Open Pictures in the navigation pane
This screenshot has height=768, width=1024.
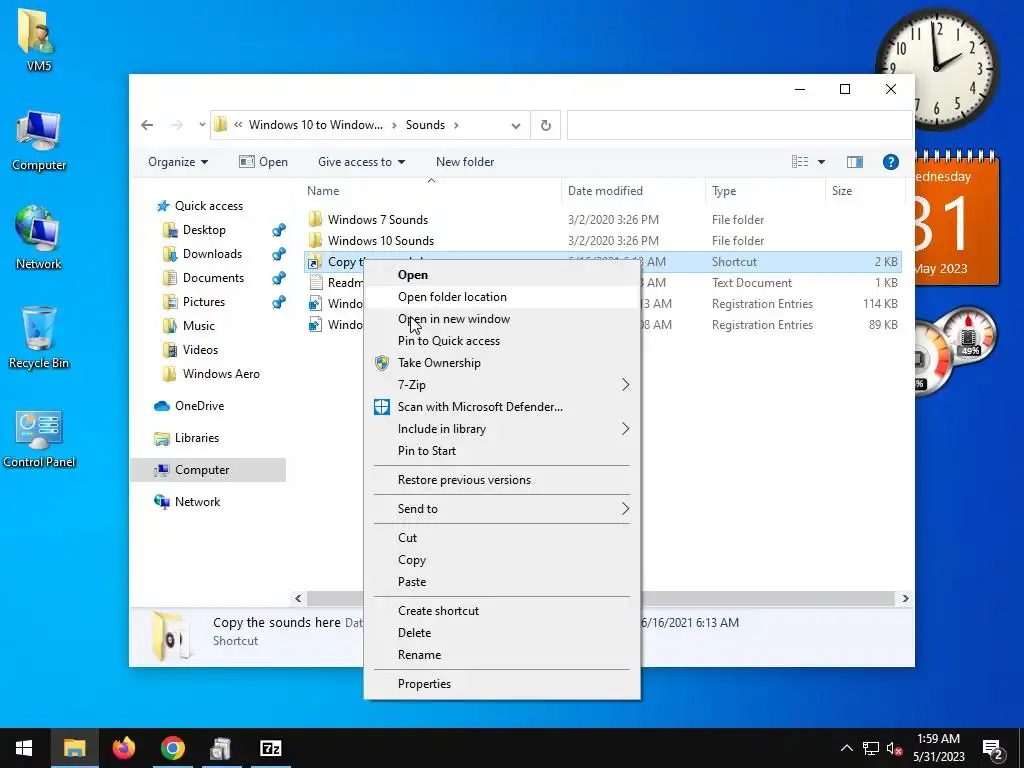point(204,302)
